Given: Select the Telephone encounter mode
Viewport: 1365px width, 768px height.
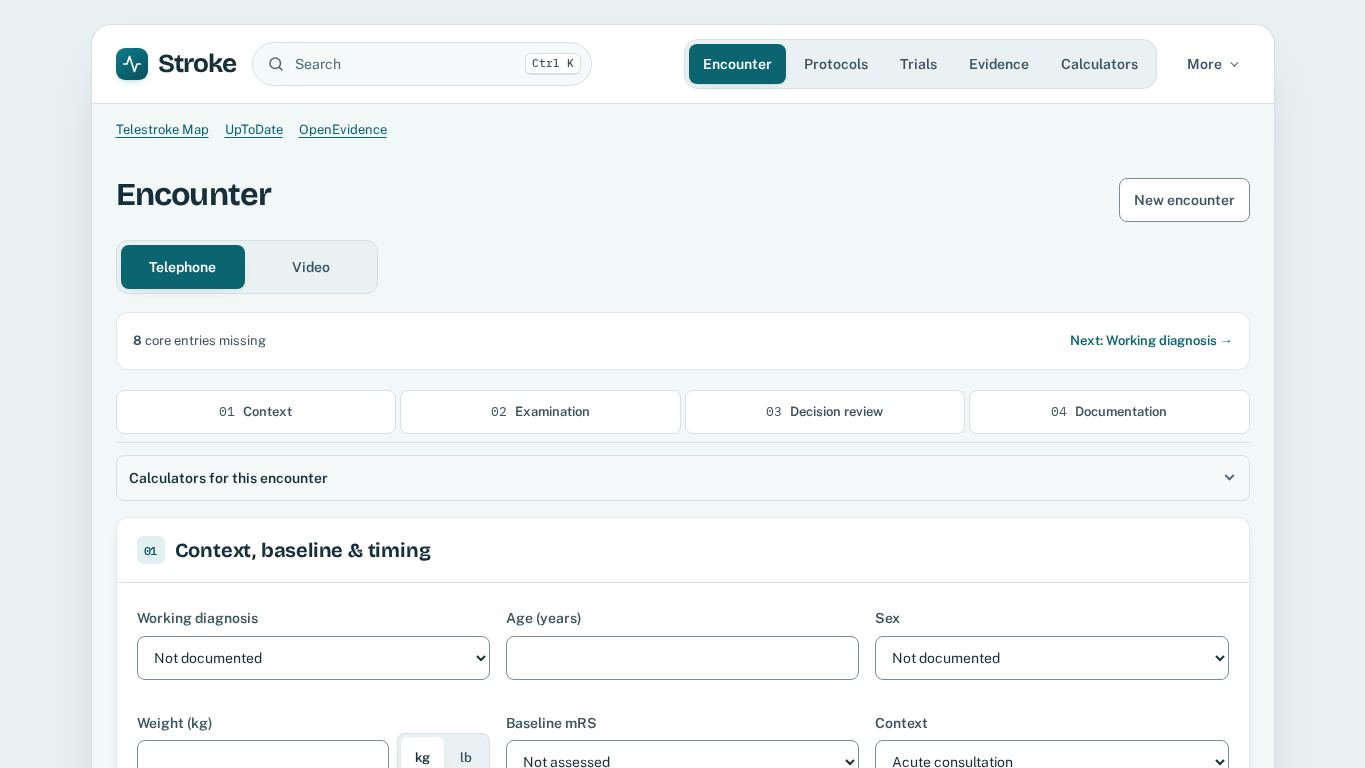Looking at the screenshot, I should [x=183, y=267].
